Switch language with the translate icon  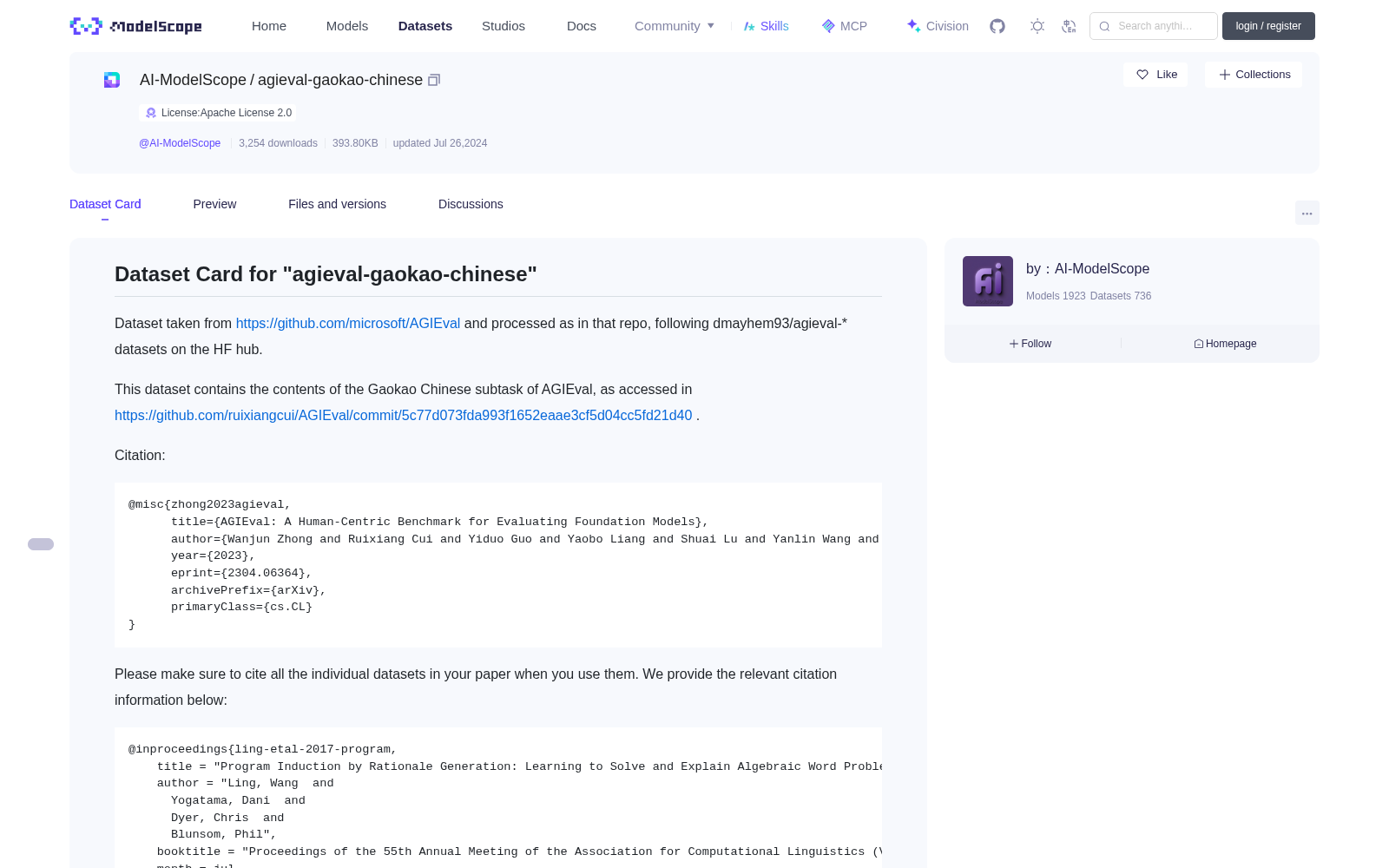point(1069,26)
